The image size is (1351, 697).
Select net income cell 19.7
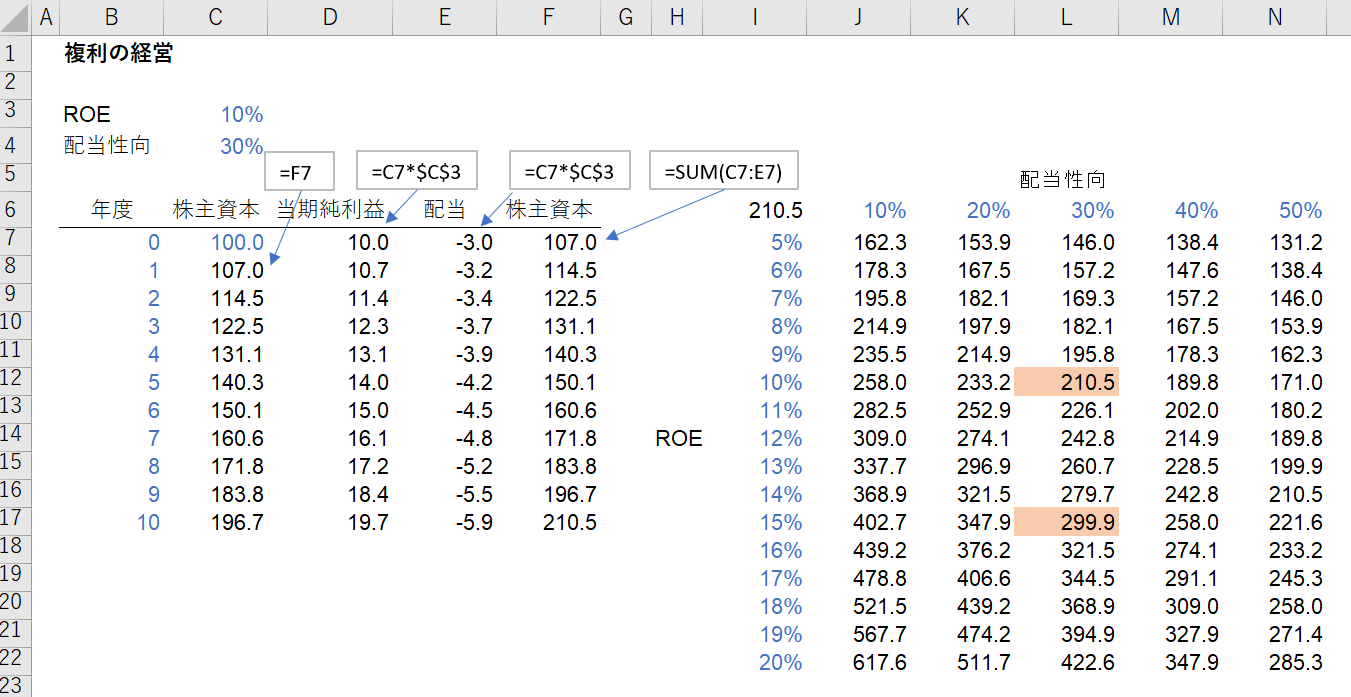368,521
